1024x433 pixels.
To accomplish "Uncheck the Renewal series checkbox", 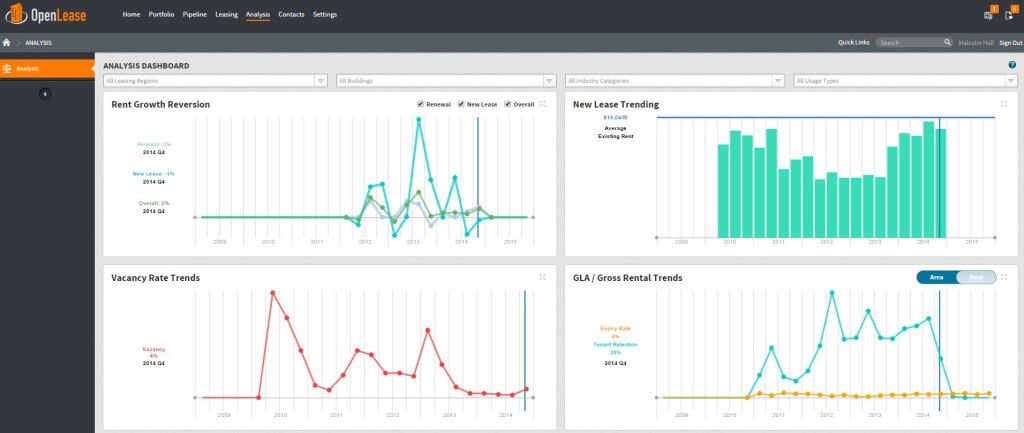I will coord(421,104).
